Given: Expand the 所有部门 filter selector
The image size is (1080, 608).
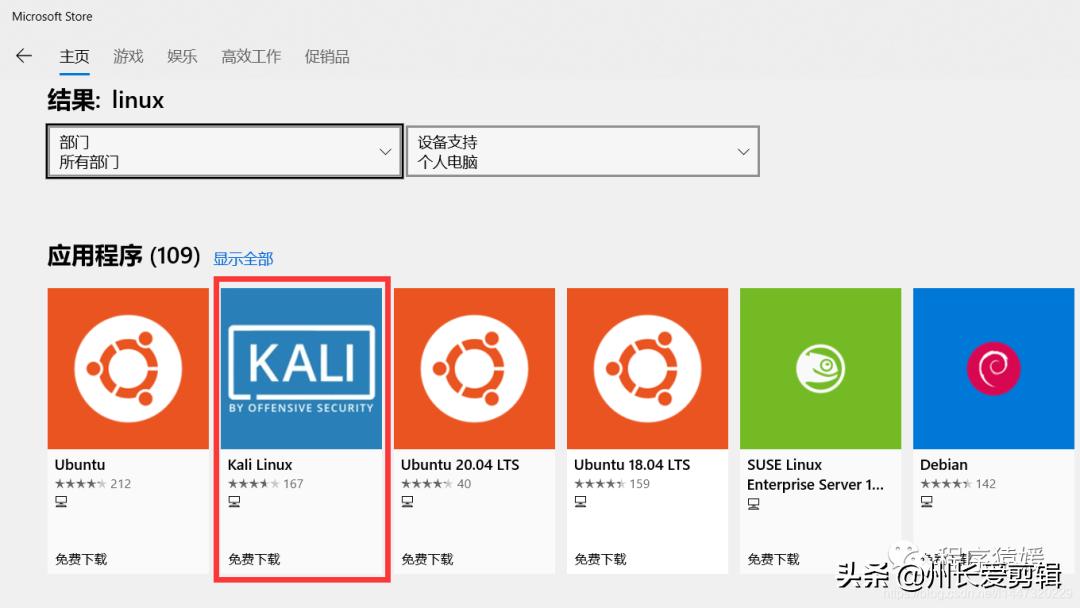Looking at the screenshot, I should [x=224, y=160].
